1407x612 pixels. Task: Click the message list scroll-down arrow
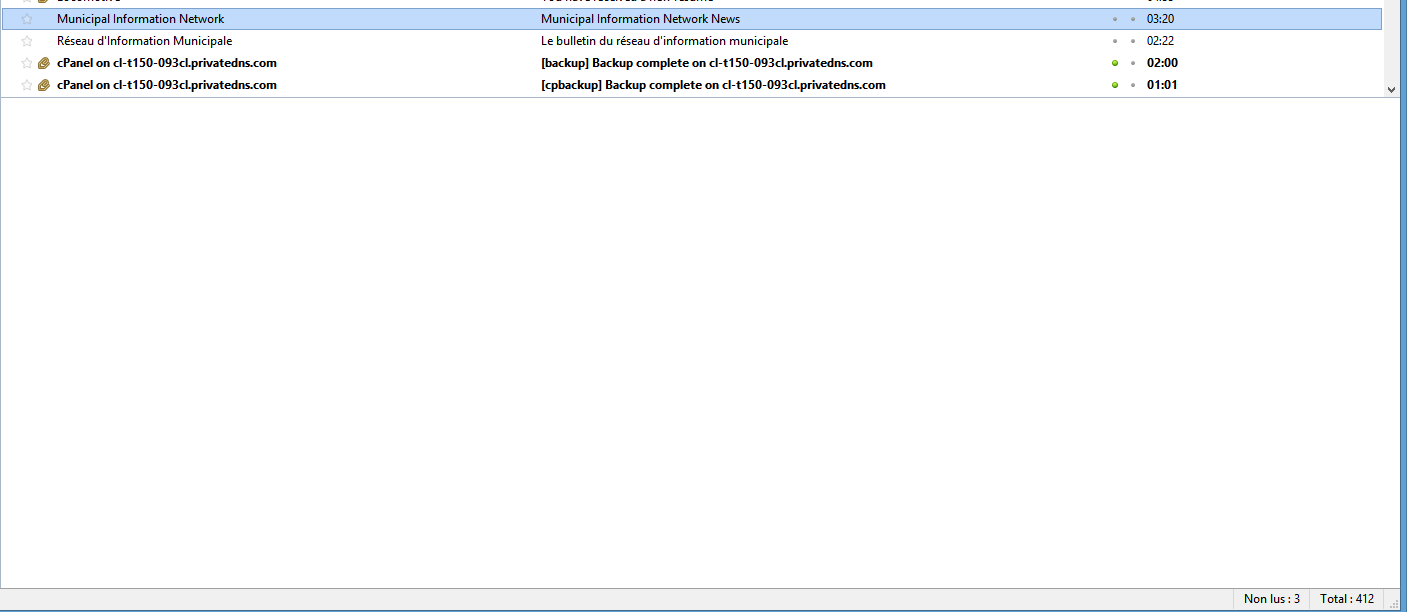tap(1391, 89)
